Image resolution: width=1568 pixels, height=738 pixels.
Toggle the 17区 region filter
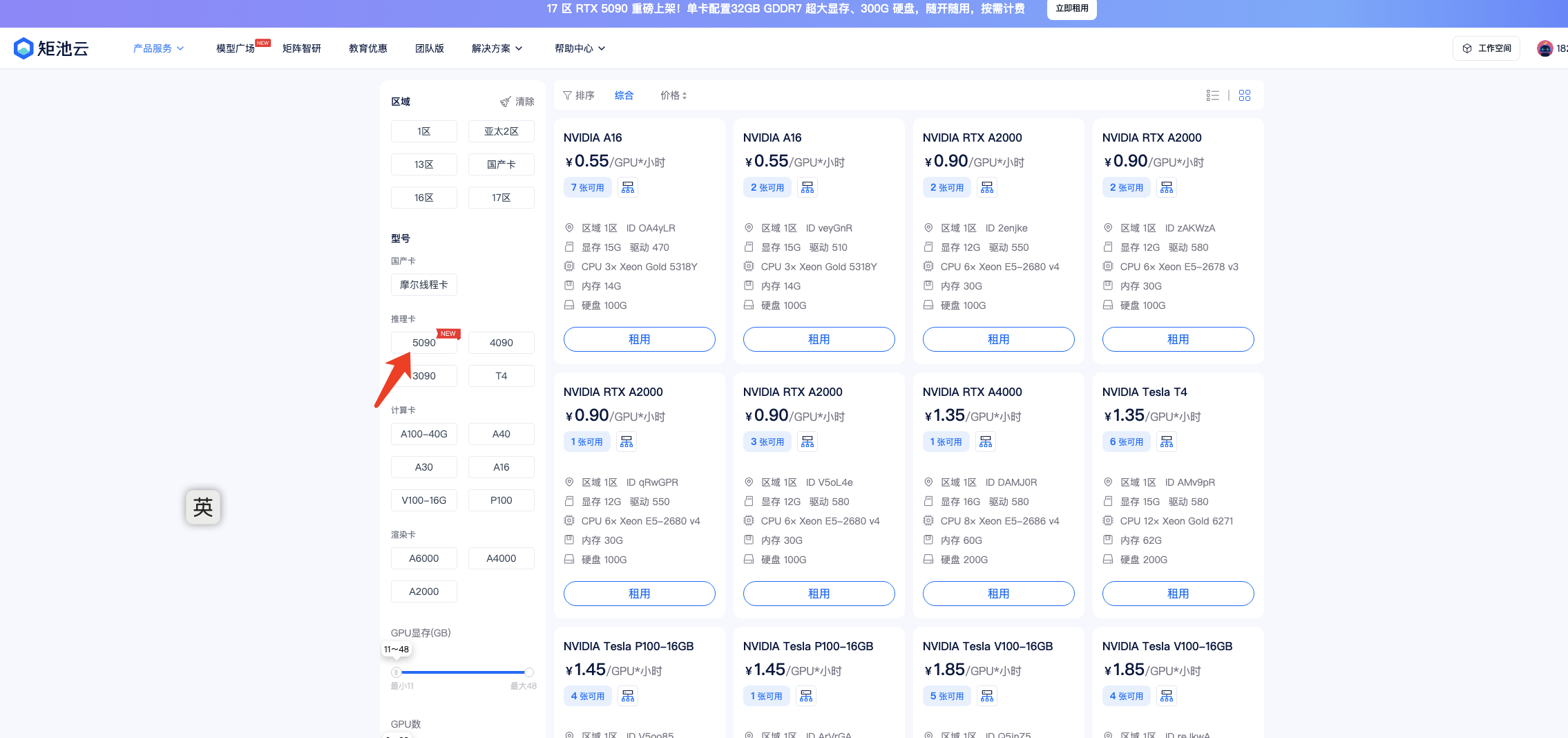pyautogui.click(x=501, y=198)
